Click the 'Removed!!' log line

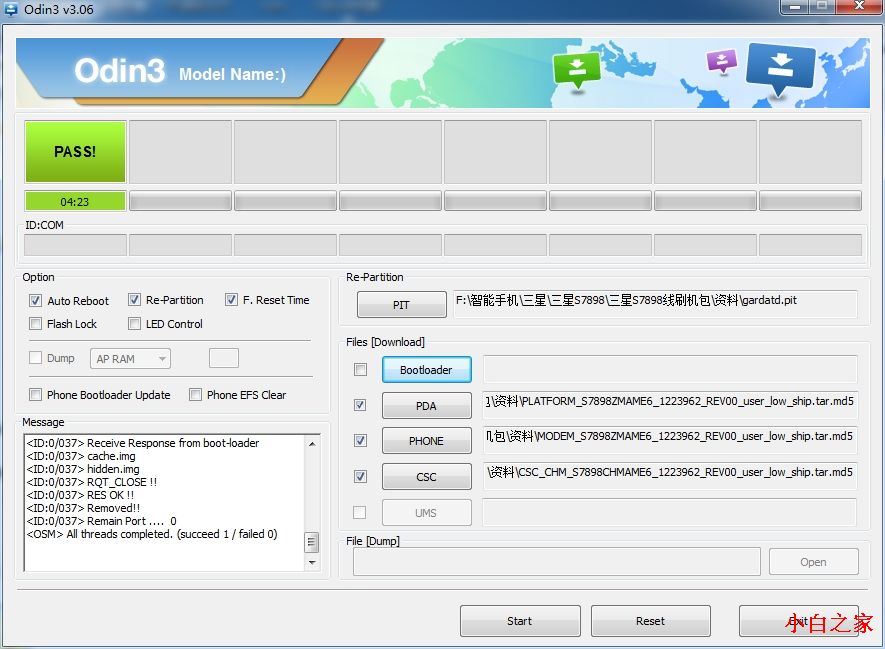tap(84, 508)
